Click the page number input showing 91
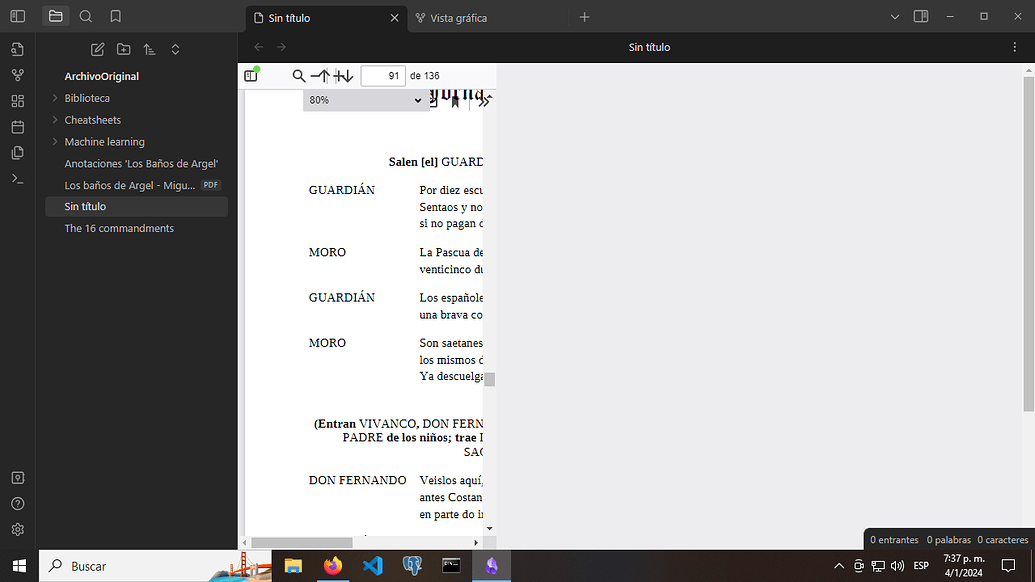This screenshot has height=582, width=1035. (383, 75)
